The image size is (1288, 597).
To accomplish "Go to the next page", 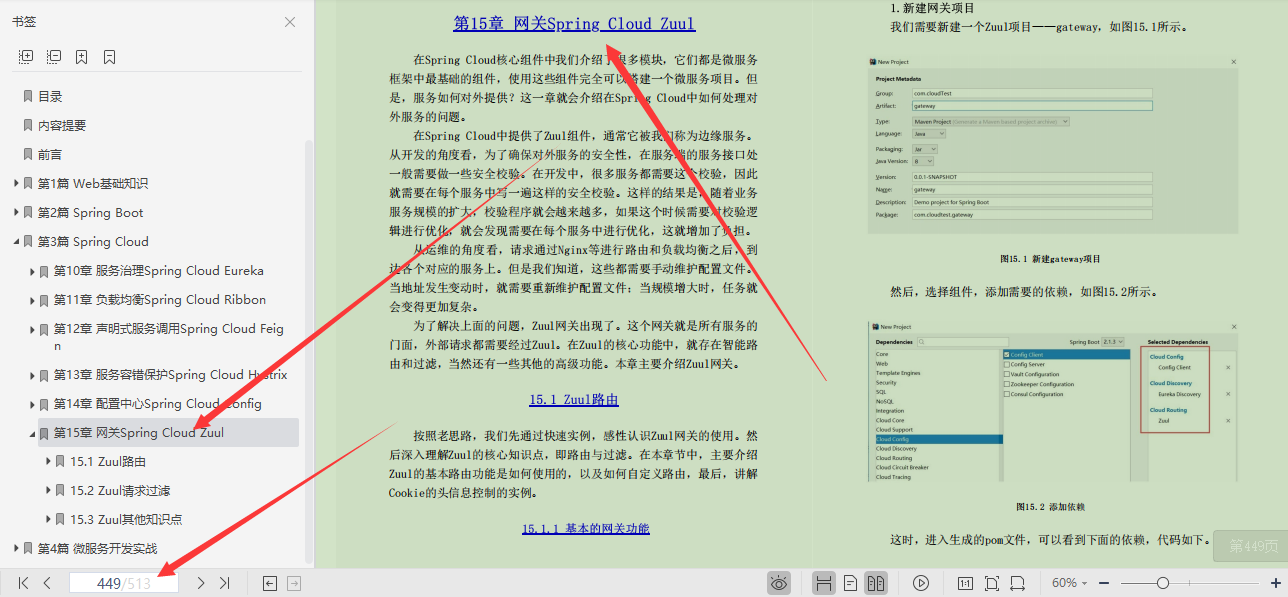I will coord(201,583).
